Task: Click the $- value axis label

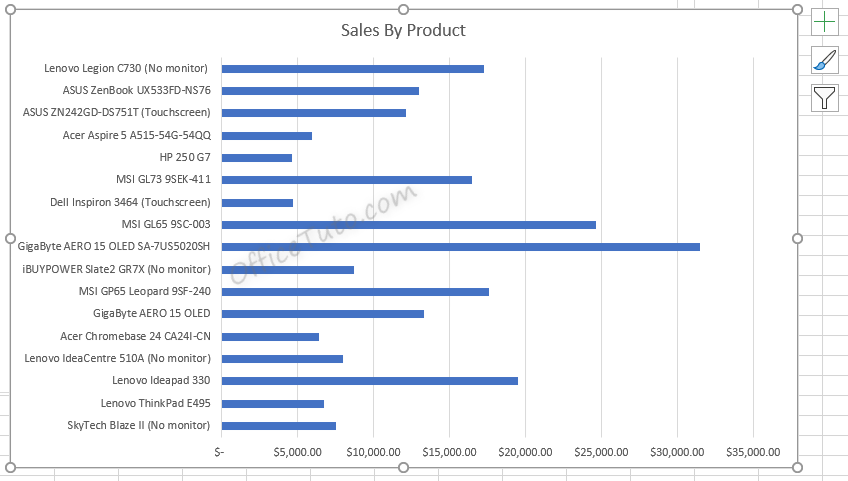Action: 219,452
